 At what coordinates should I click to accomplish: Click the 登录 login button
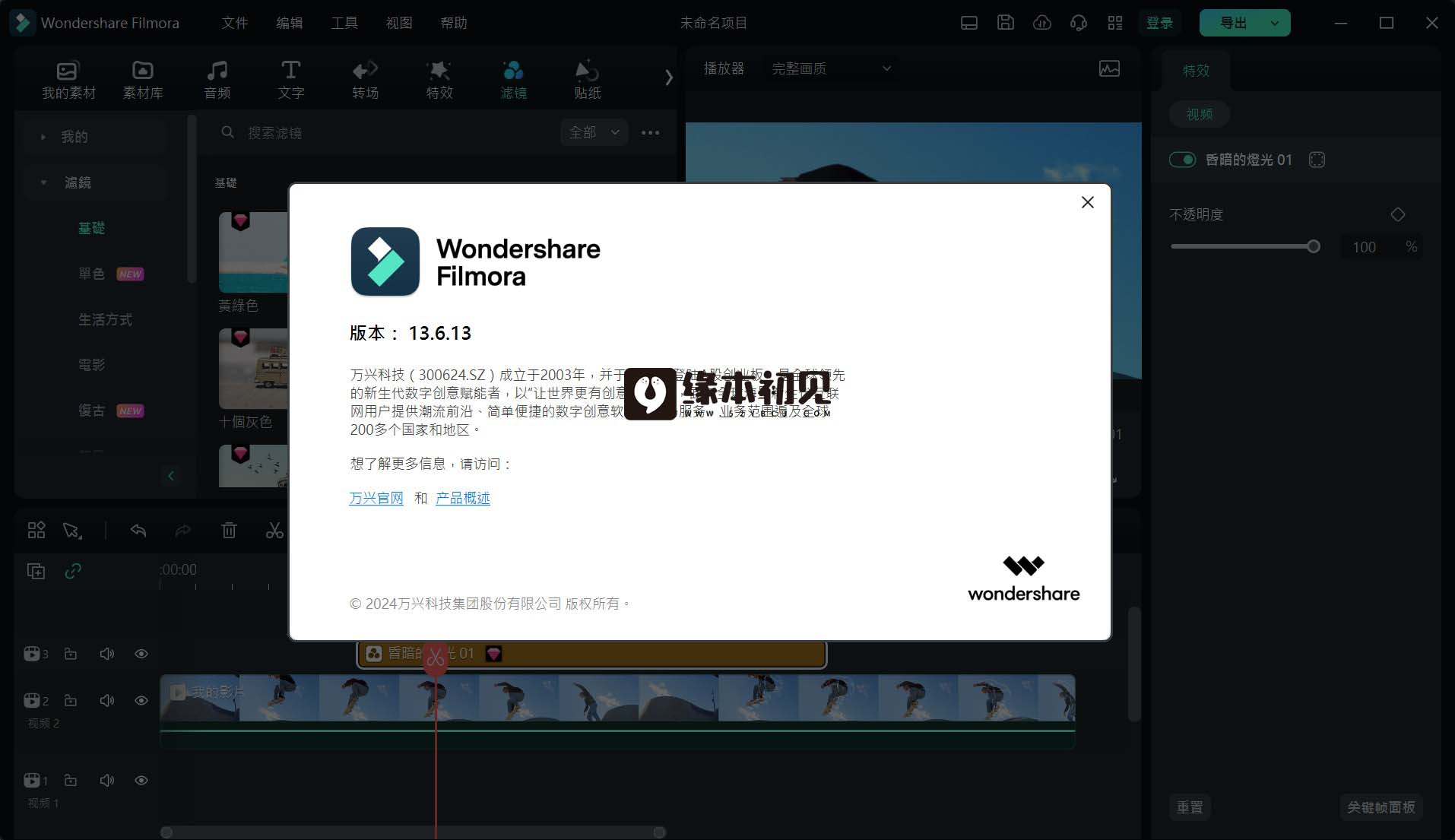[1159, 23]
